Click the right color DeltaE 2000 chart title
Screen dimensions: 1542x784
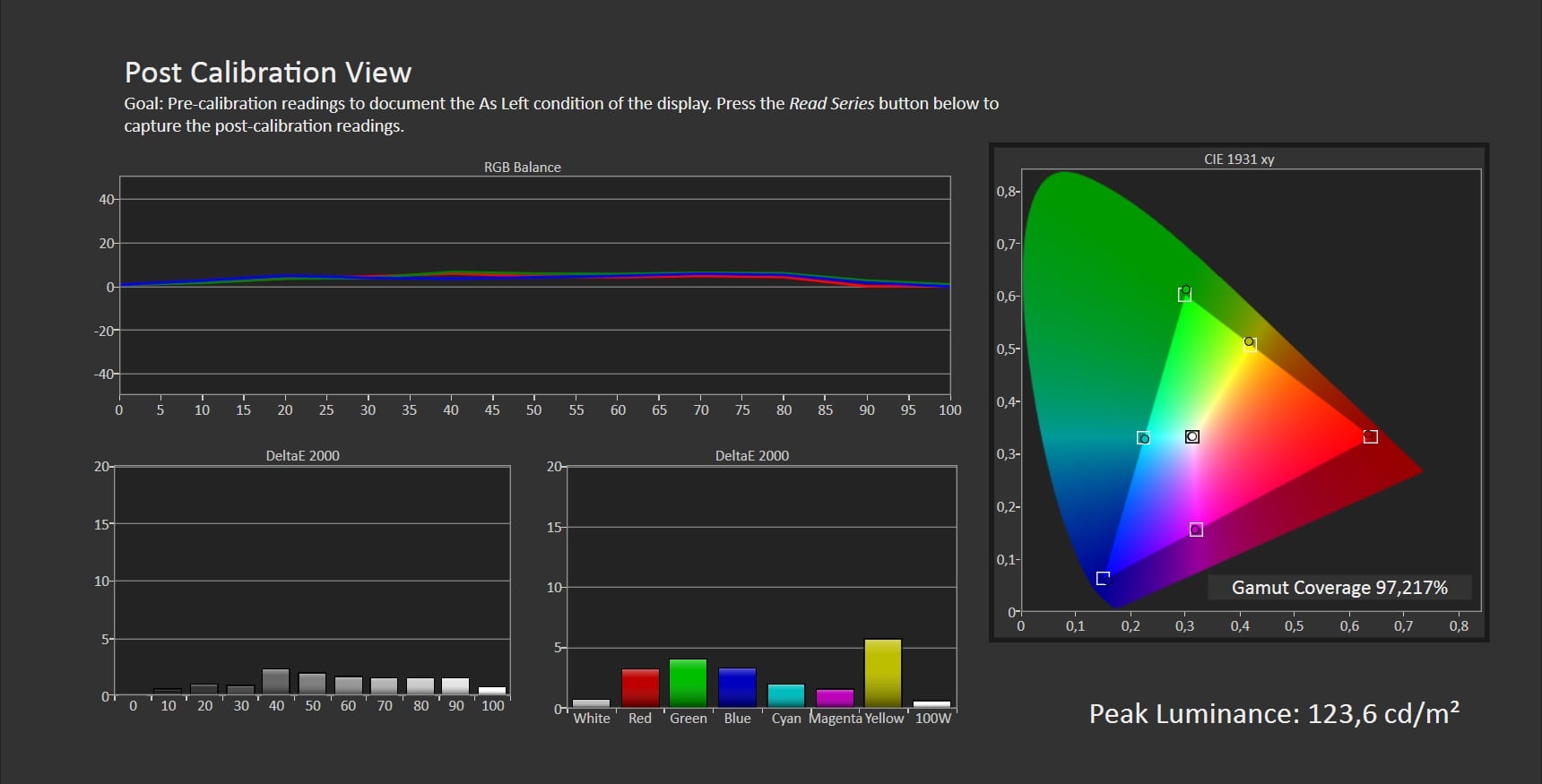[x=751, y=456]
